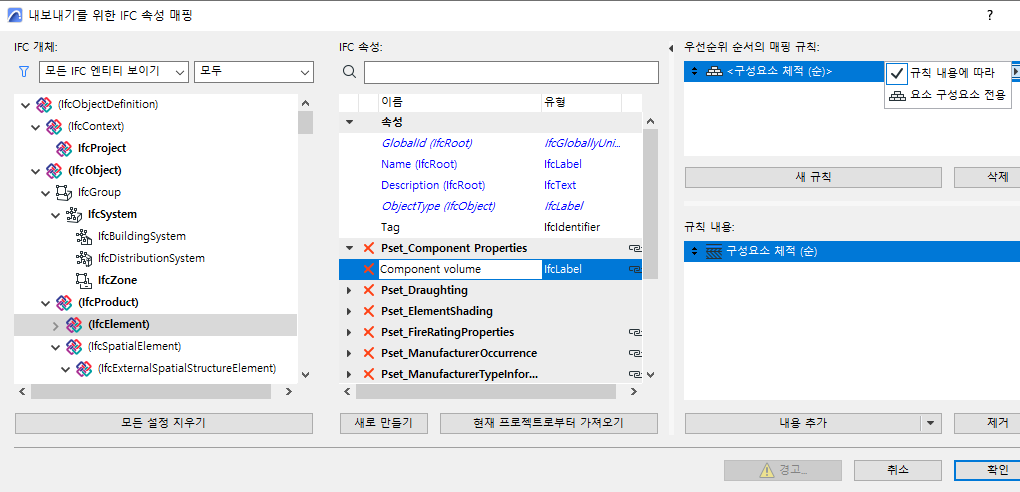Click 새로 만들기 button
Screen dimensions: 1020x492
point(384,423)
